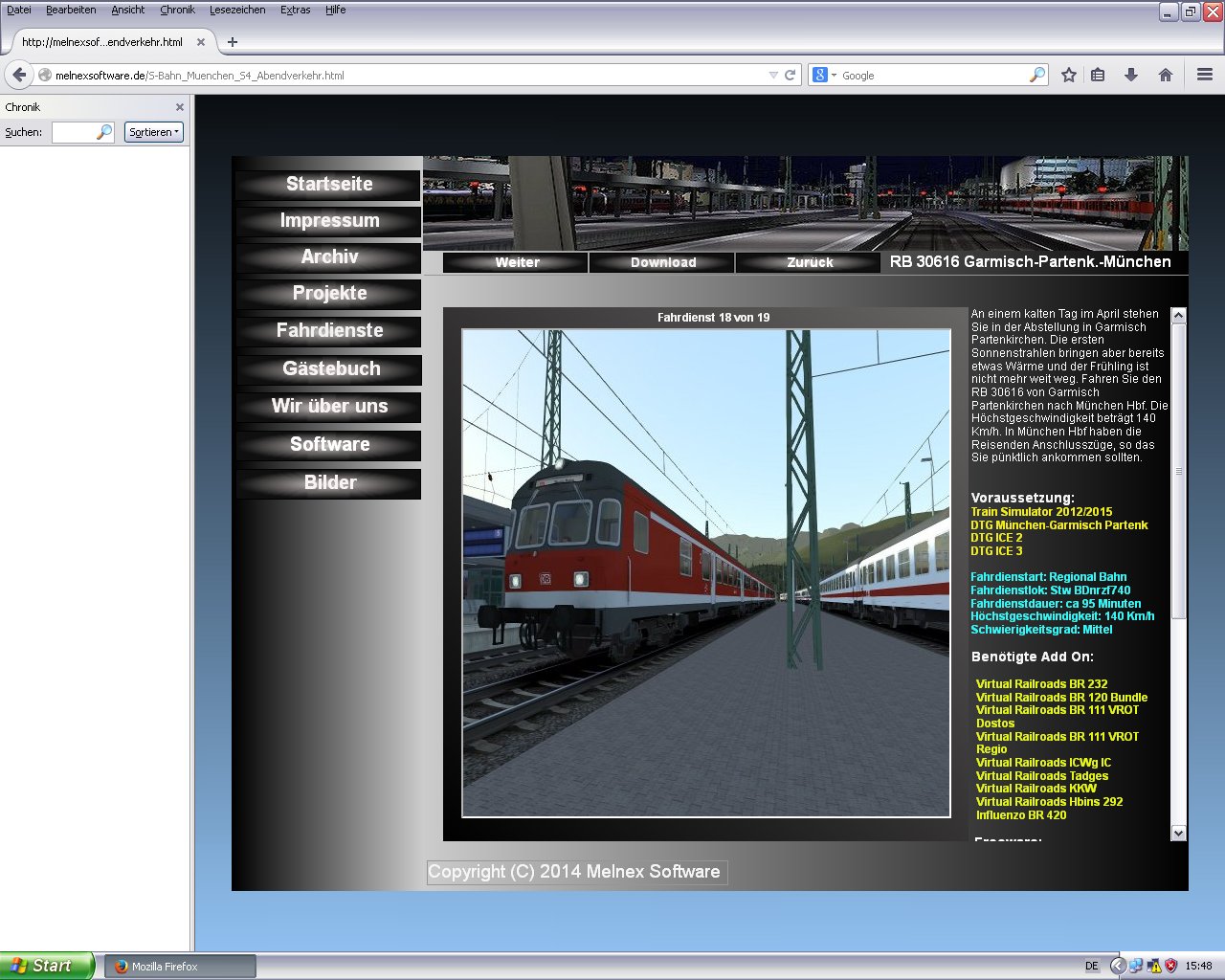Screen dimensions: 1225x980
Task: Click the red train screenshot image
Action: coord(706,573)
